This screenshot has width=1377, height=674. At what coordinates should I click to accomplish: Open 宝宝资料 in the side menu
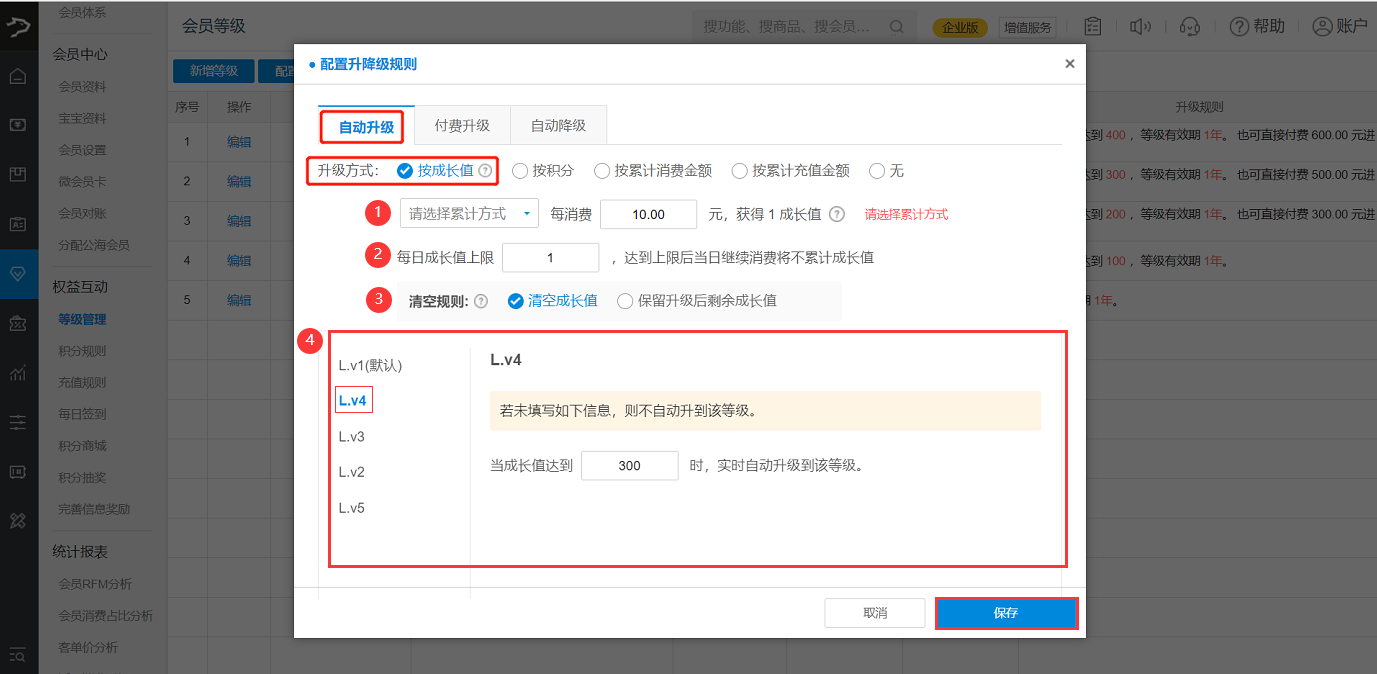point(82,118)
